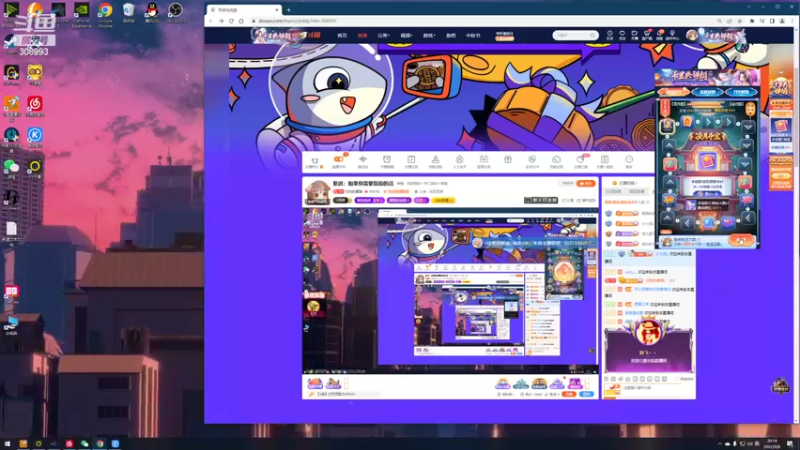
Task: Open a new Chrome tab
Action: click(x=289, y=10)
